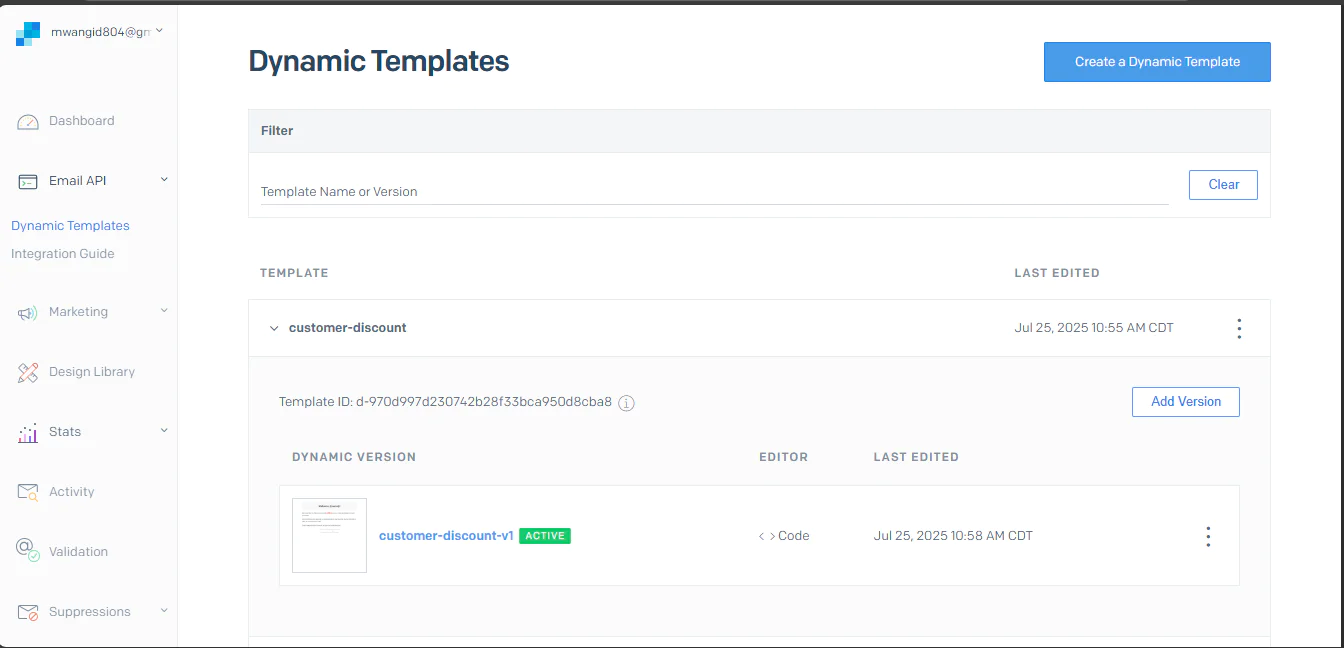Open the Activity feed icon

[x=25, y=491]
